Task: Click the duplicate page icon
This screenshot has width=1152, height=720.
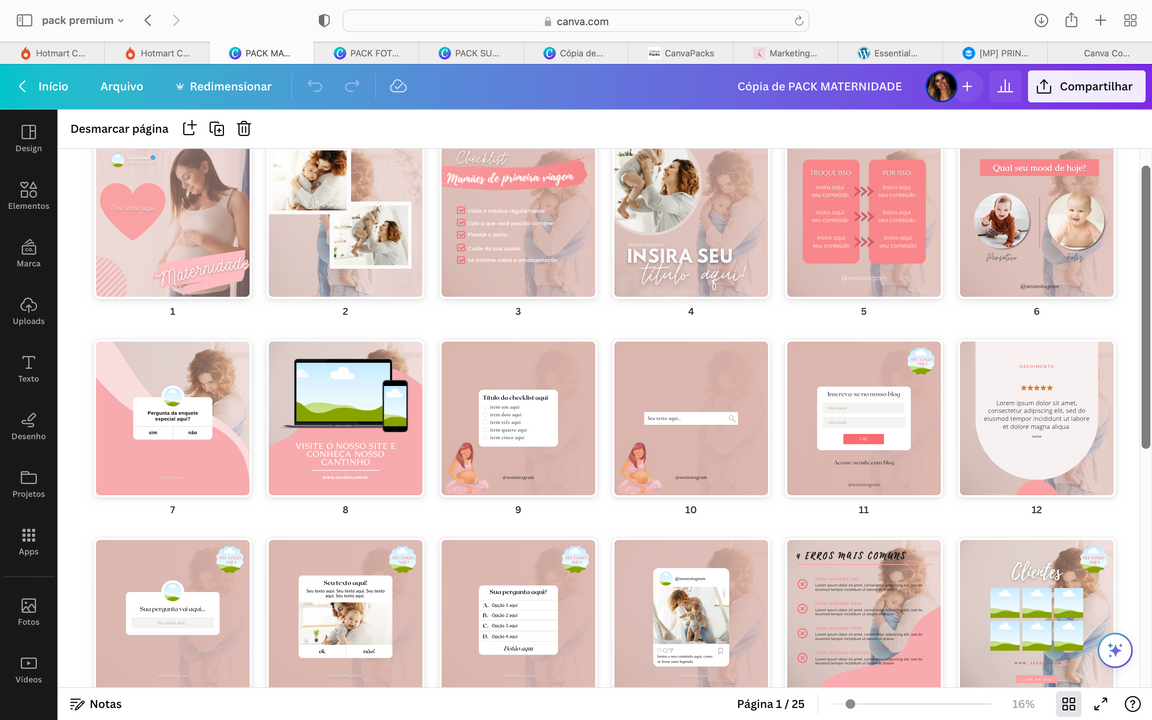Action: point(216,128)
